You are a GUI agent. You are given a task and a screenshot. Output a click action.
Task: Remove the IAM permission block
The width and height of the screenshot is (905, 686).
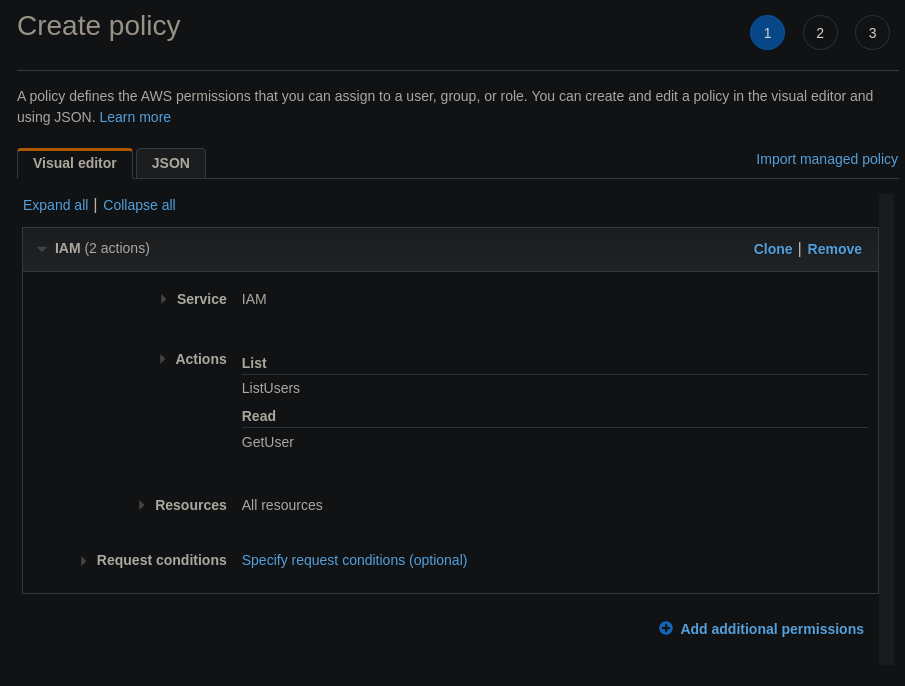point(835,249)
